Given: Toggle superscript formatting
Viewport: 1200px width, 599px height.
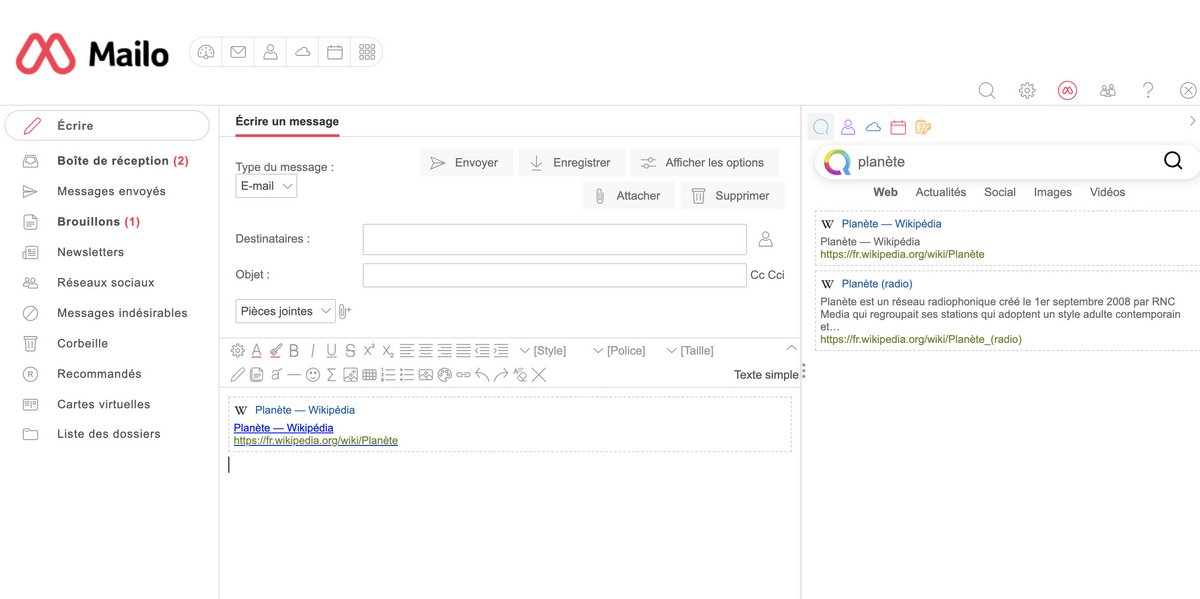Looking at the screenshot, I should coord(369,350).
